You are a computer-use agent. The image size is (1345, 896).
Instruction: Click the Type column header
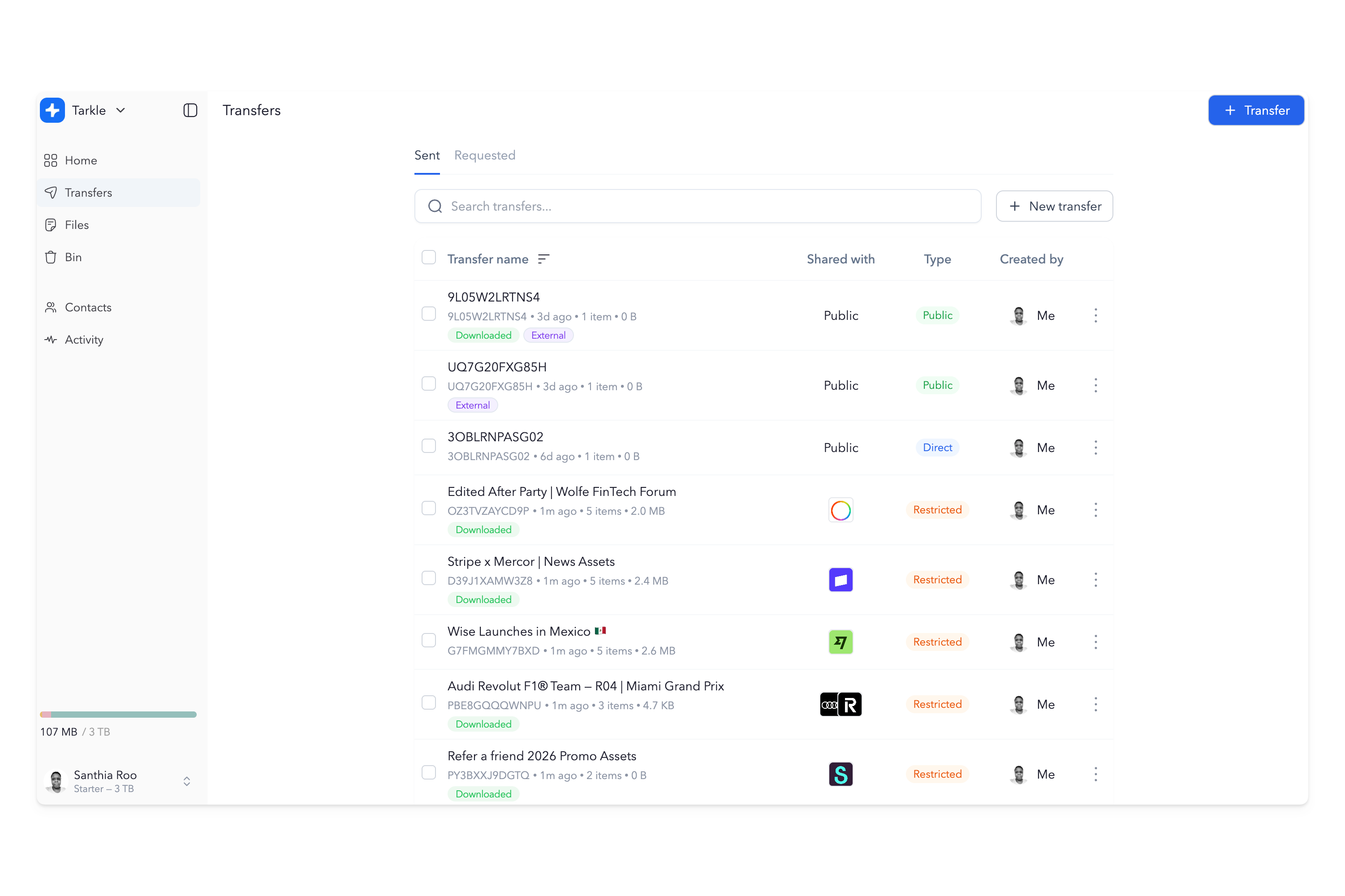[x=937, y=259]
